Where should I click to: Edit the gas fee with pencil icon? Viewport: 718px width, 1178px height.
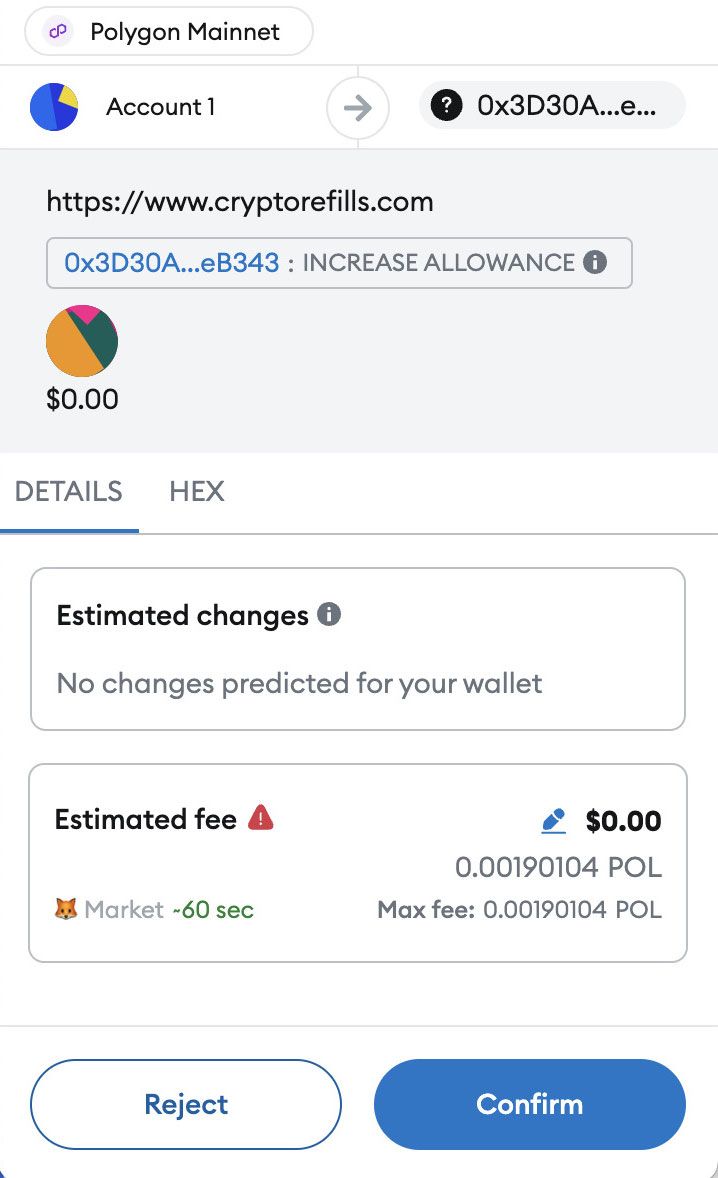(x=553, y=822)
